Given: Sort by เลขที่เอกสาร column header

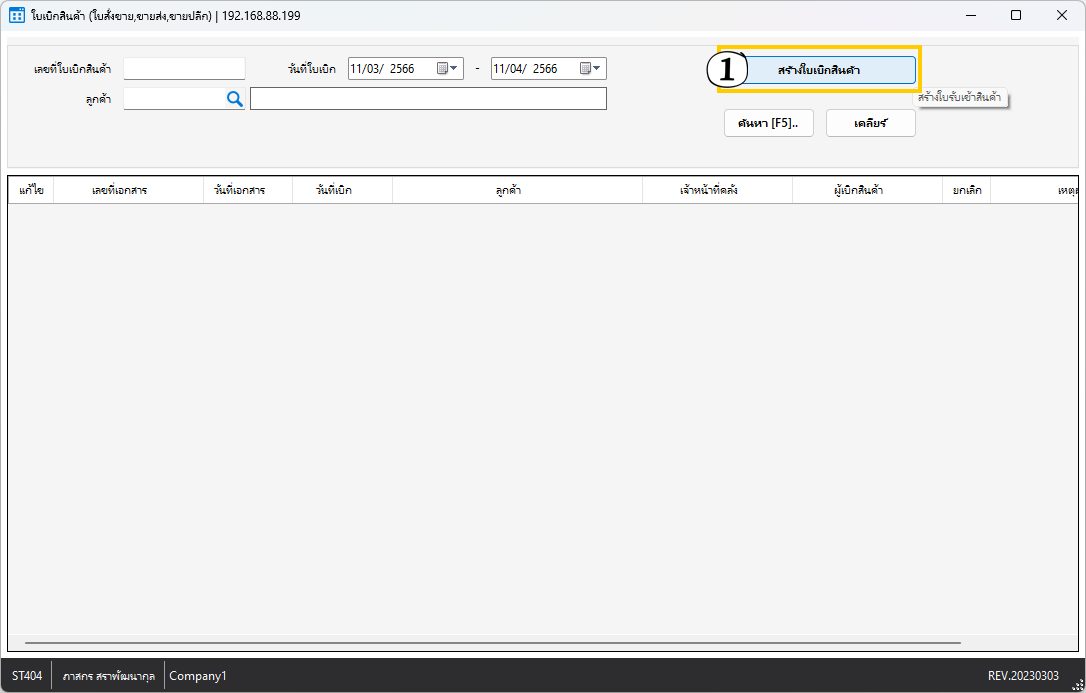Looking at the screenshot, I should coord(119,190).
